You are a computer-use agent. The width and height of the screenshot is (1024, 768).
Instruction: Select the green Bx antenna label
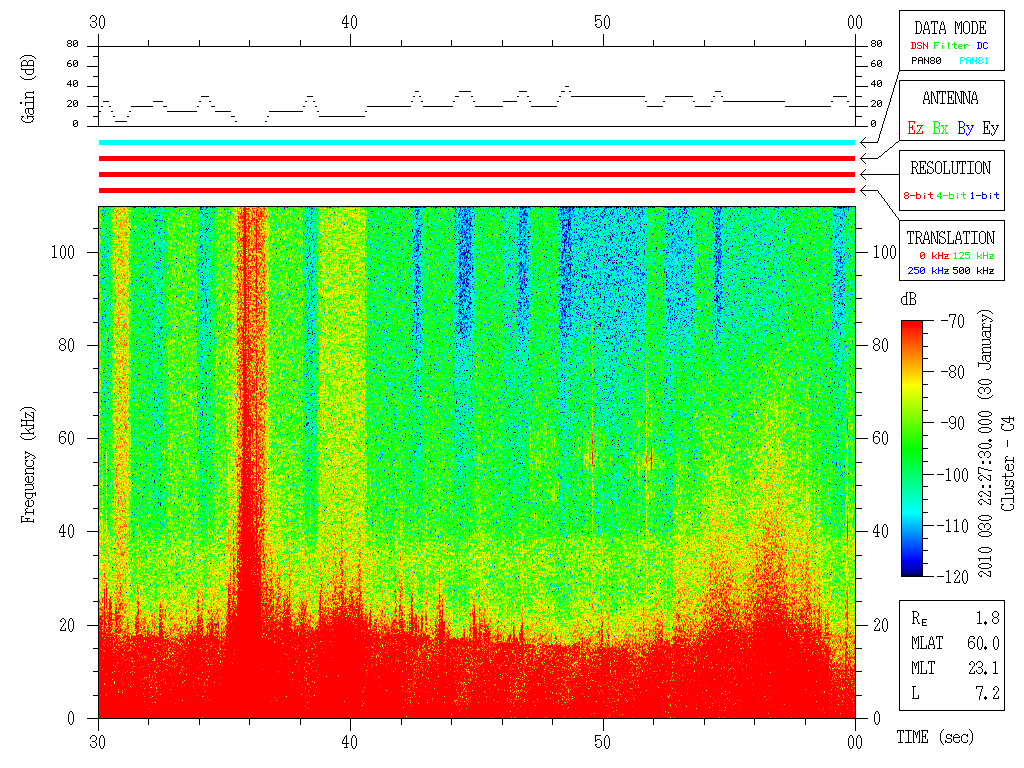[x=940, y=128]
